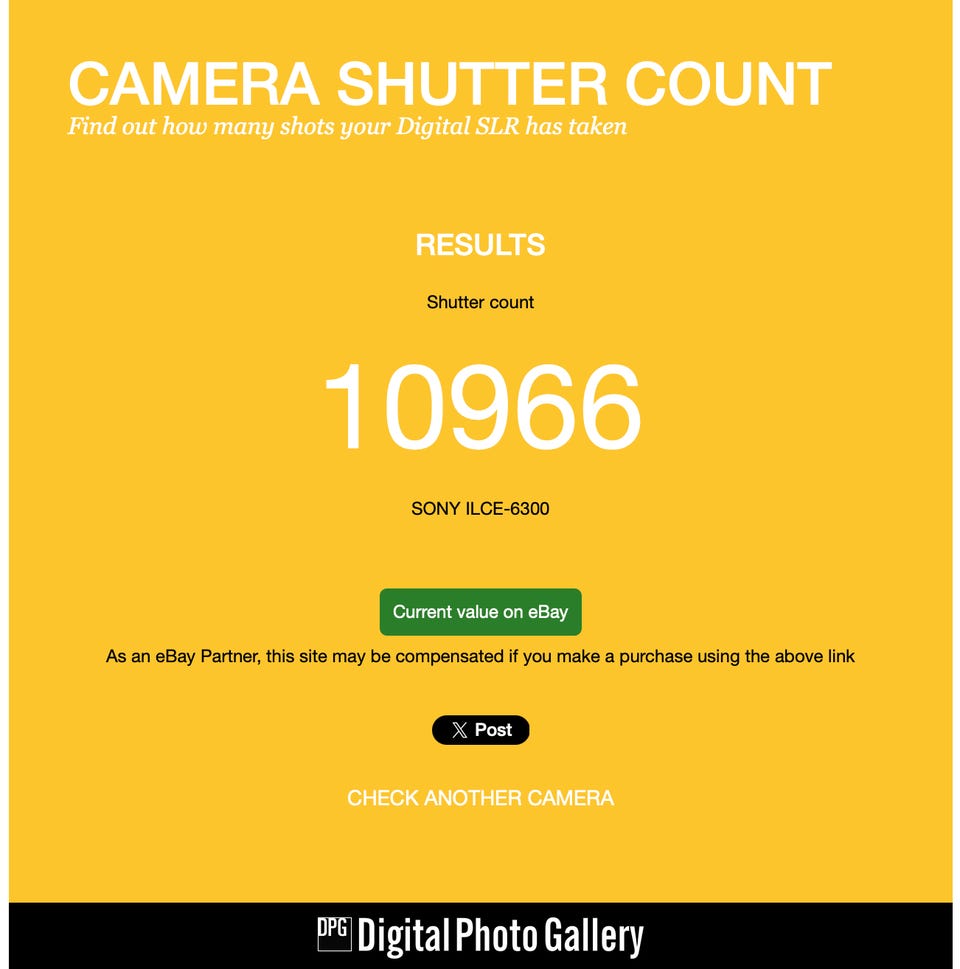Click 'Digital SLR' in the italic subtitle
This screenshot has height=969, width=960.
click(458, 127)
